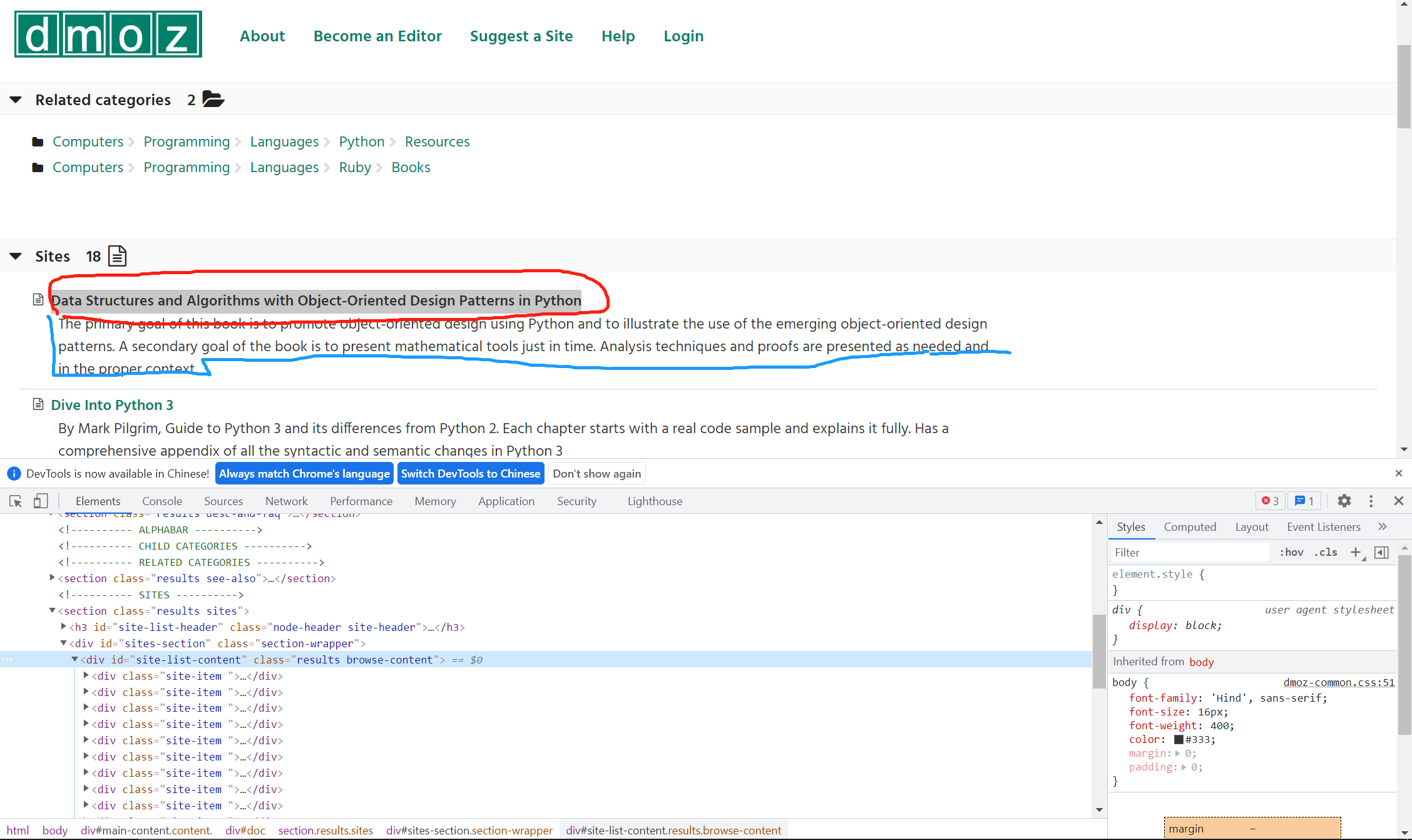Open Resources category under Python

[x=437, y=141]
